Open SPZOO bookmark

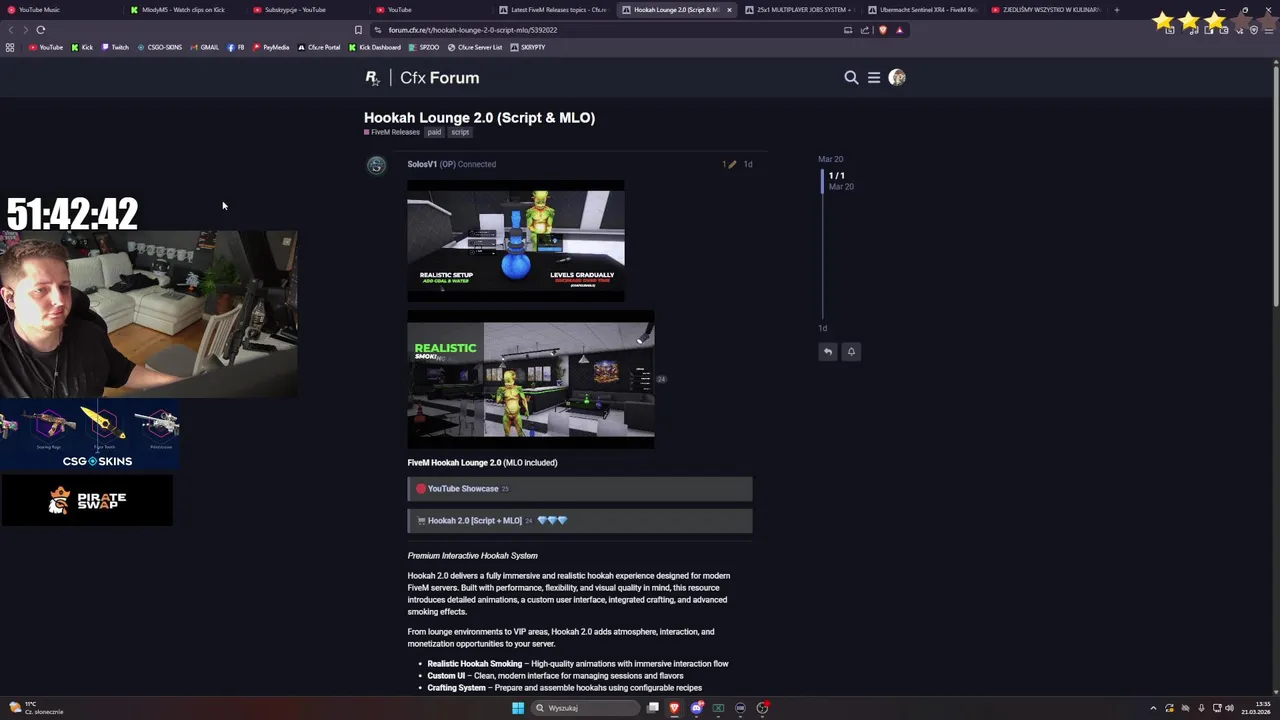tap(424, 47)
